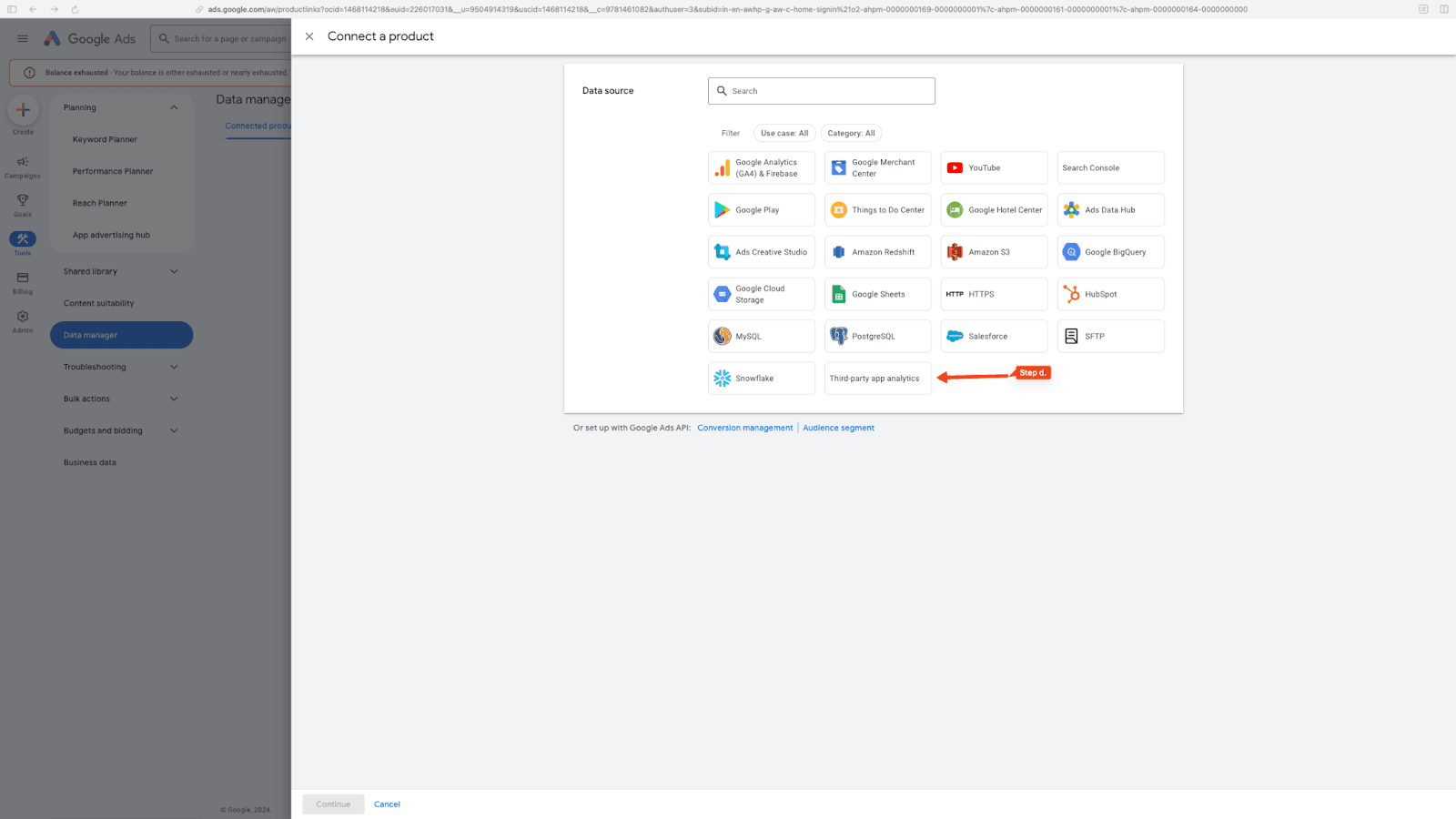Select Google BigQuery data source
This screenshot has width=1456, height=819.
(1111, 252)
